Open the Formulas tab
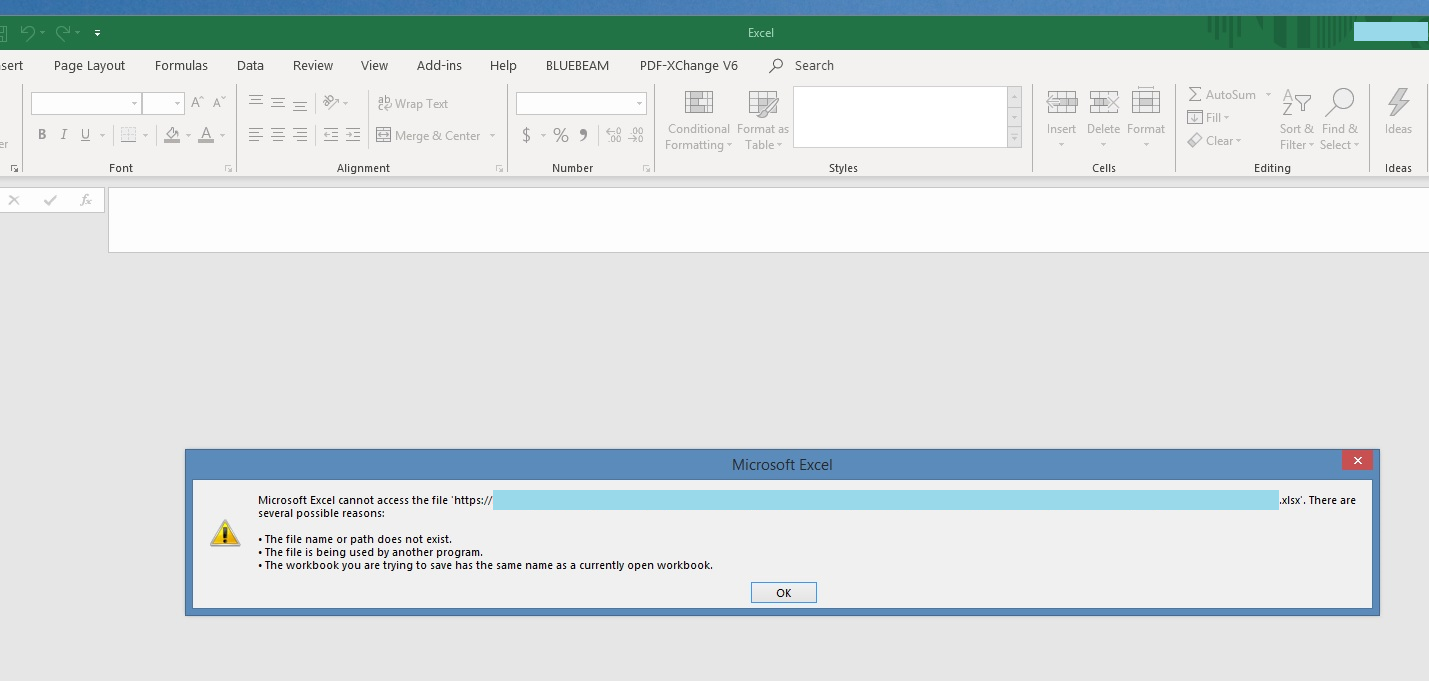Viewport: 1429px width, 681px height. [181, 65]
